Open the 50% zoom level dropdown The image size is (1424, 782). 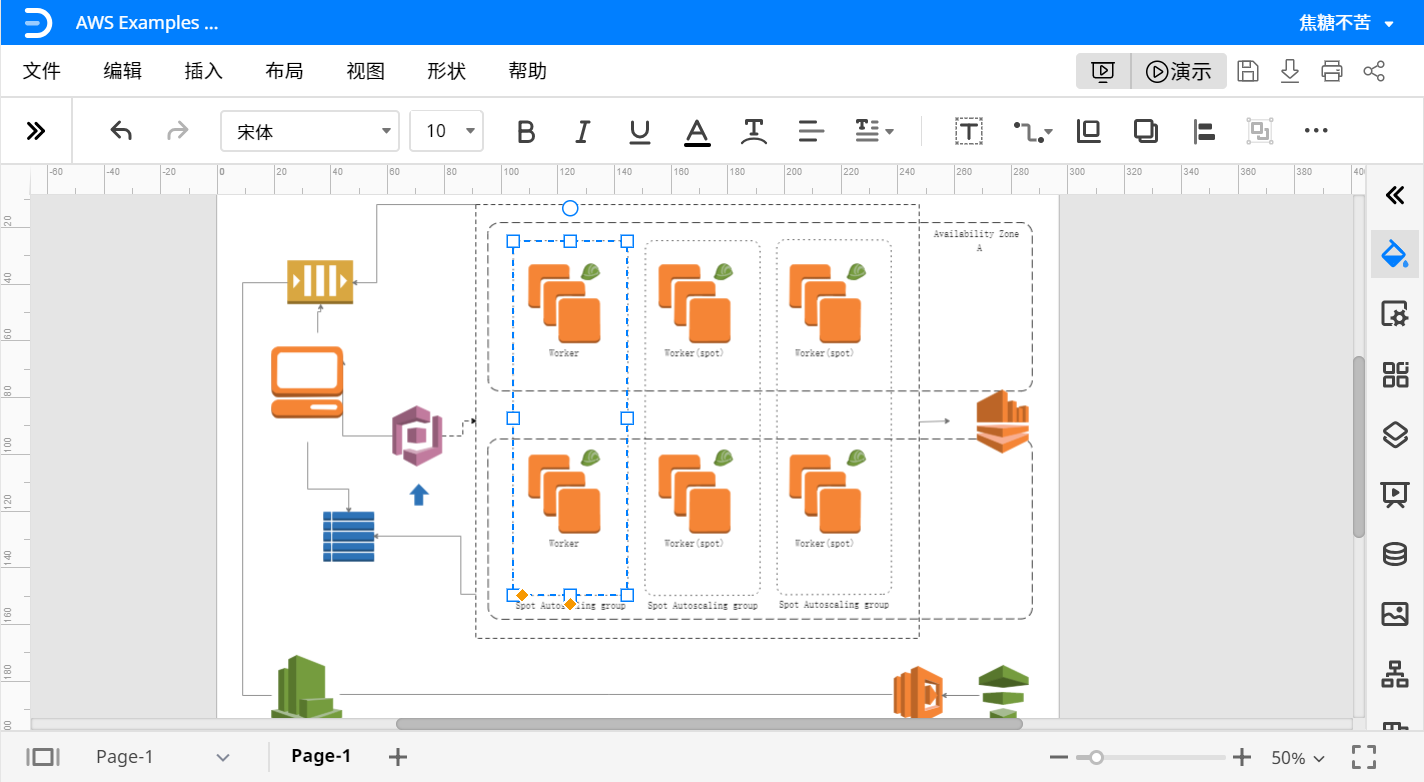[x=1298, y=758]
